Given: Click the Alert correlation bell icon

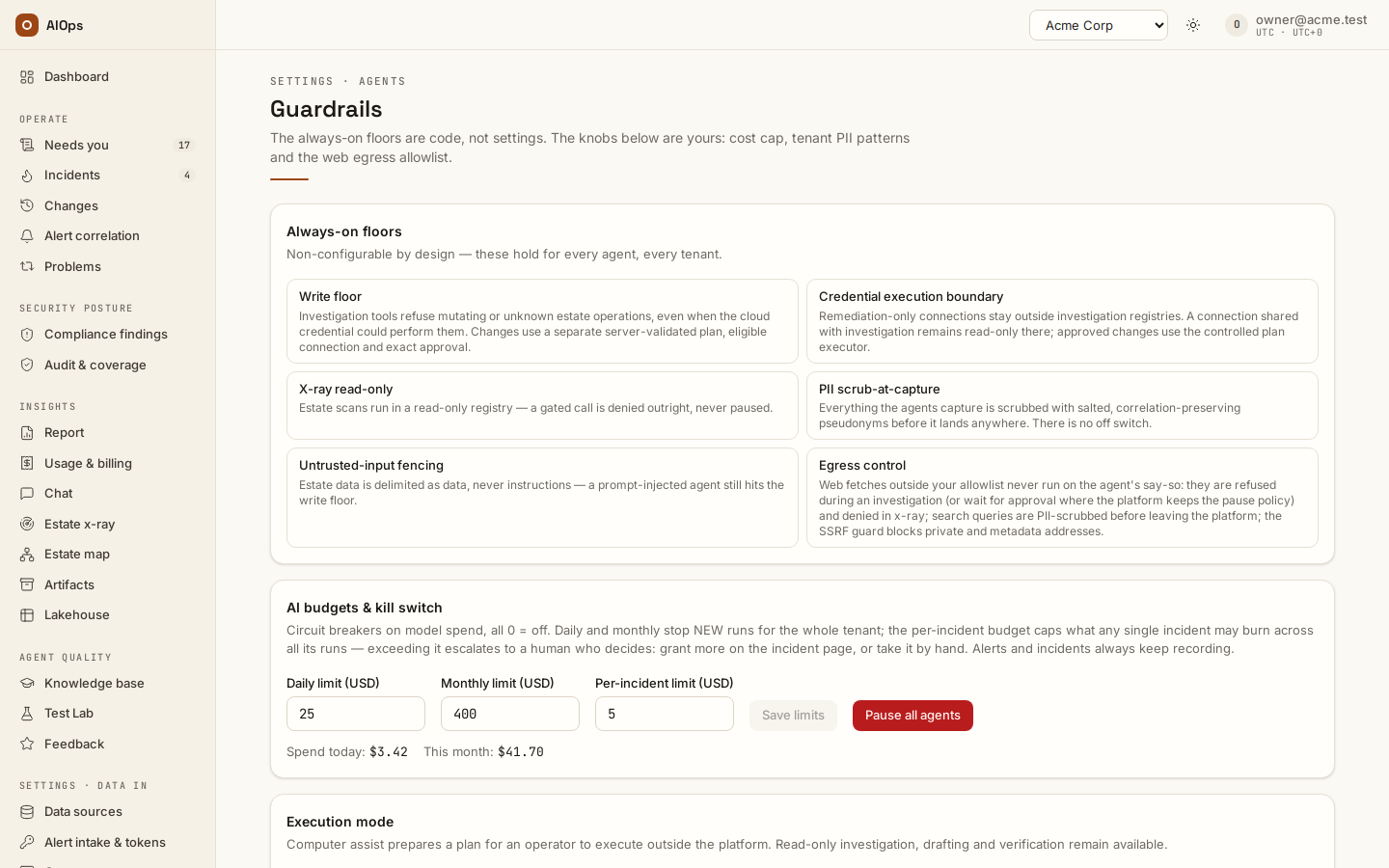Looking at the screenshot, I should (27, 236).
